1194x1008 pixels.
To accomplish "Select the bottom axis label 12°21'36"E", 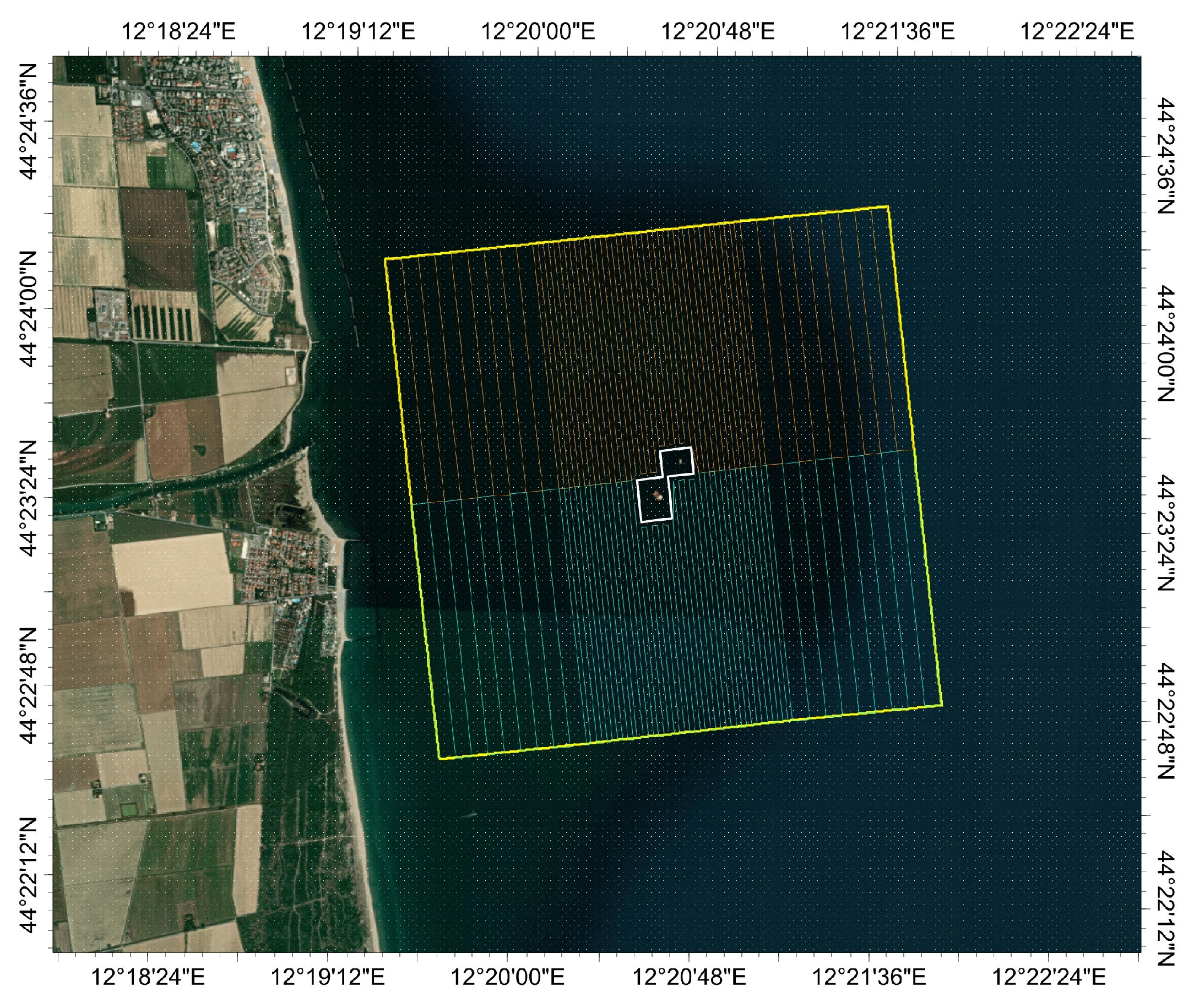I will pyautogui.click(x=868, y=977).
